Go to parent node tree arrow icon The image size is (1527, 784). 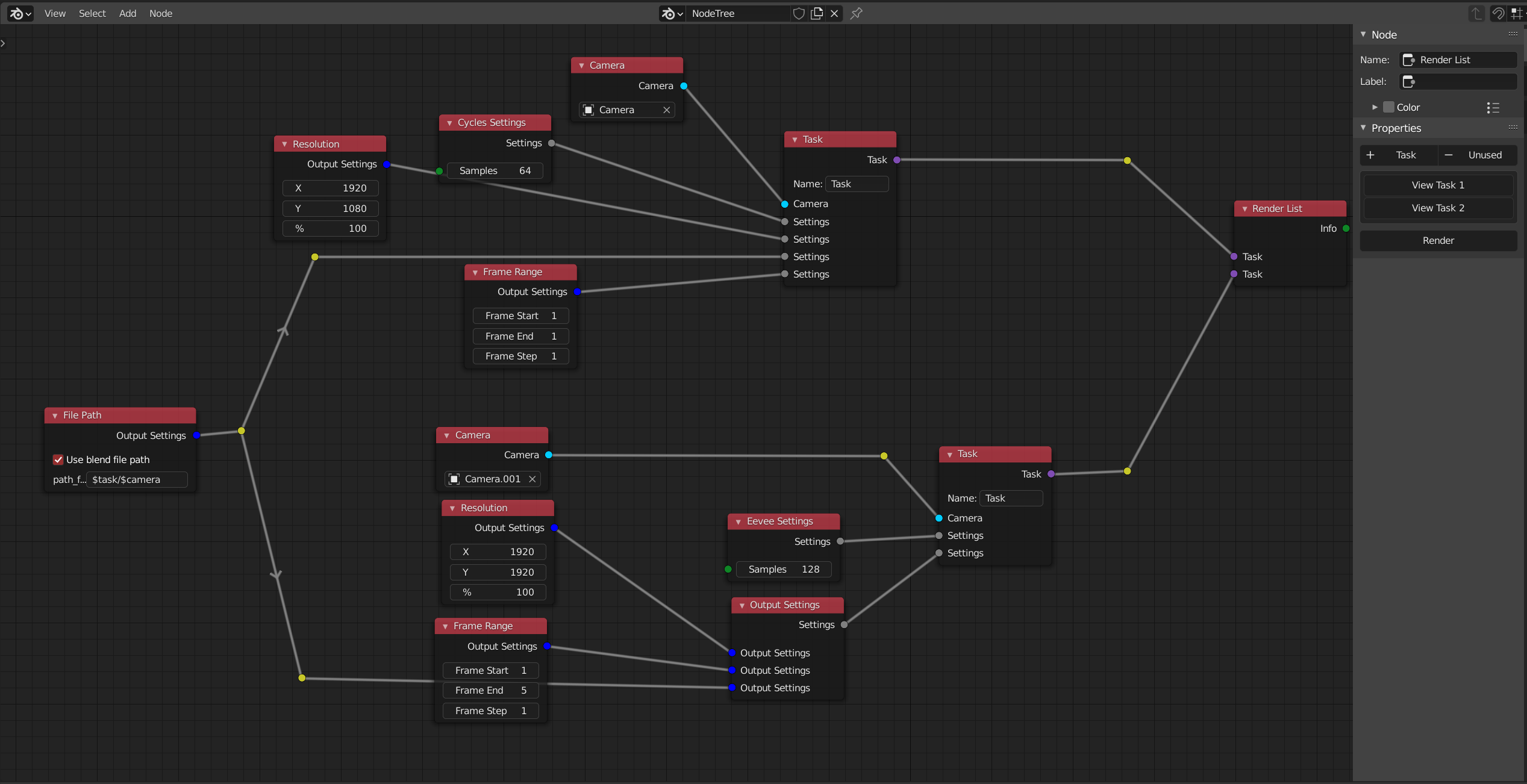click(x=1476, y=13)
